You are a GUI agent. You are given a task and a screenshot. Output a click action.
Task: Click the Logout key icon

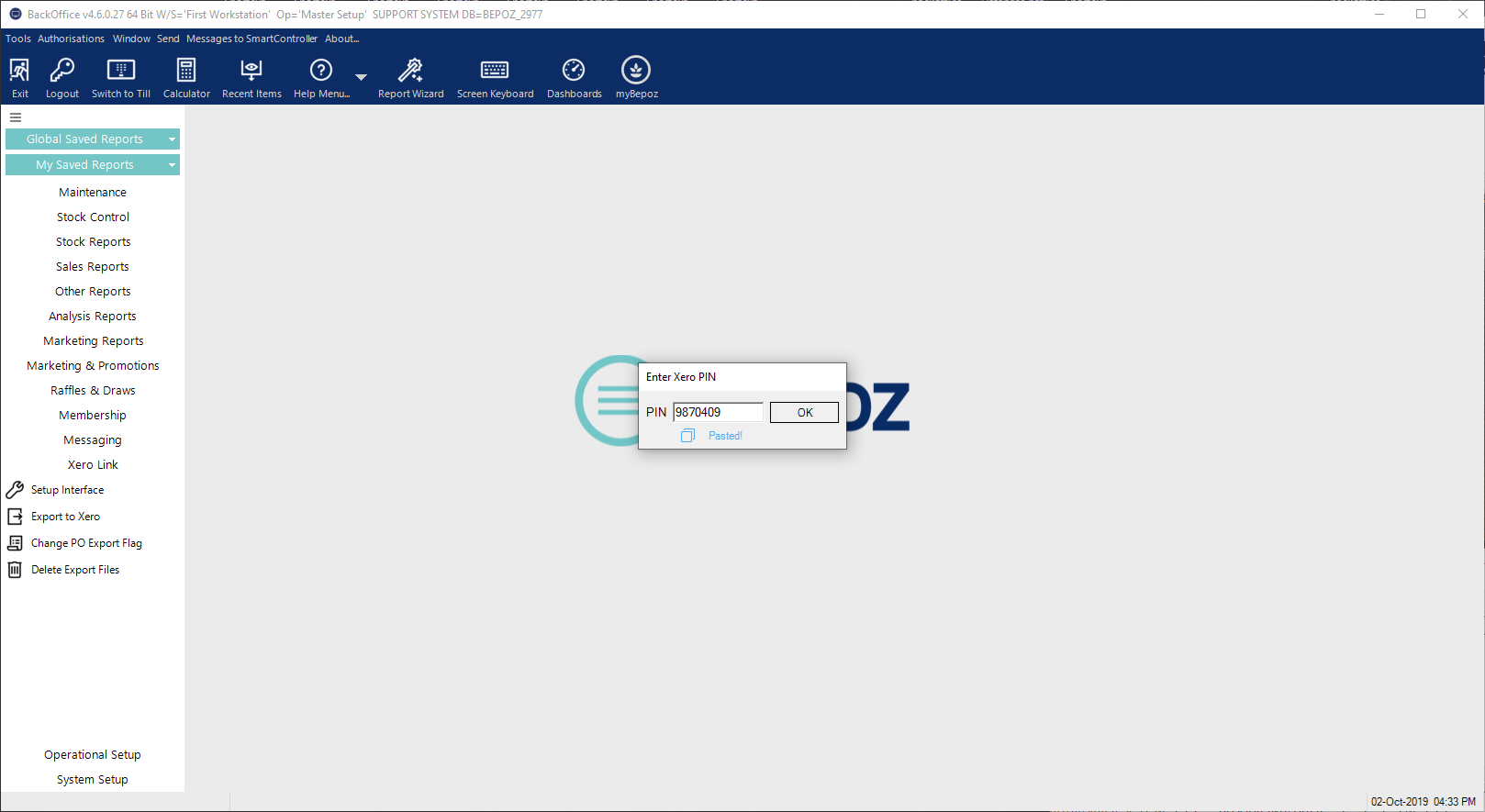(62, 71)
